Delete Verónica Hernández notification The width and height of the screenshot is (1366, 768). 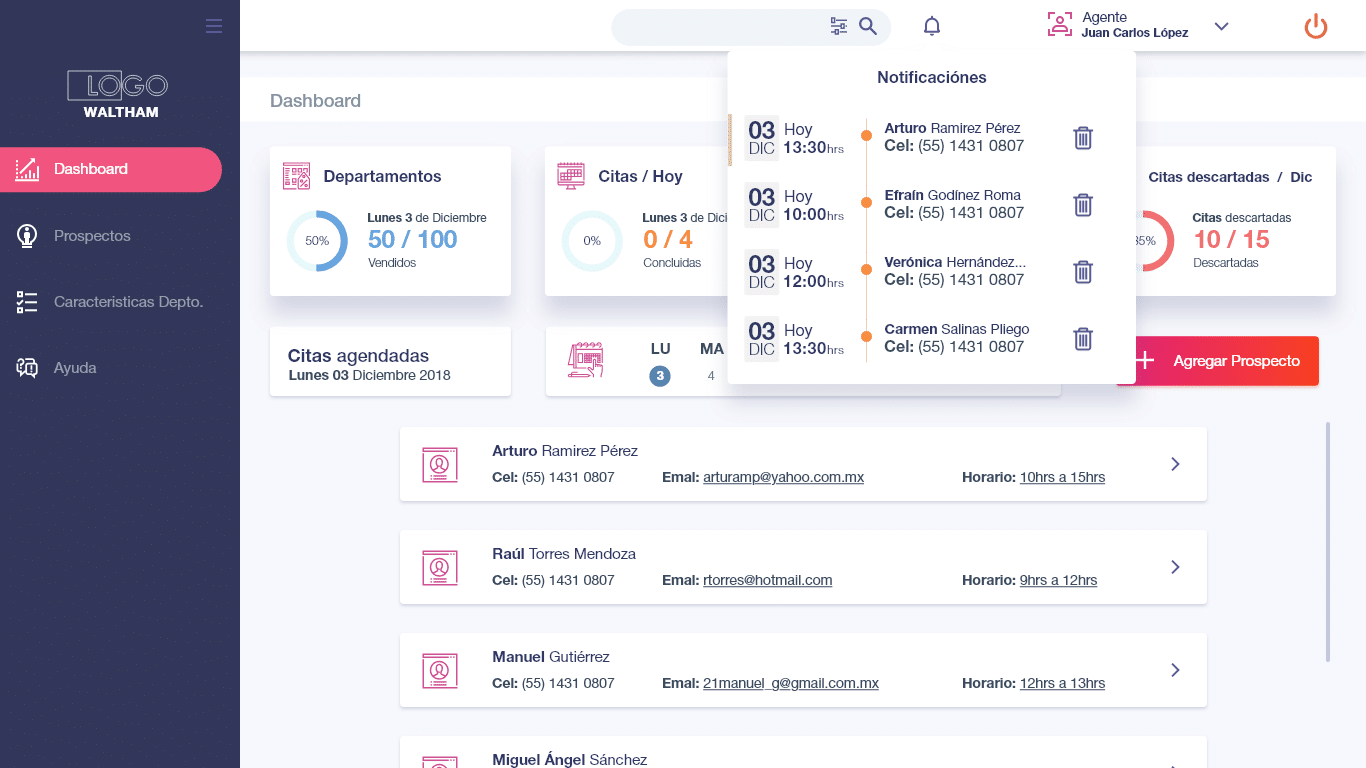(1083, 272)
